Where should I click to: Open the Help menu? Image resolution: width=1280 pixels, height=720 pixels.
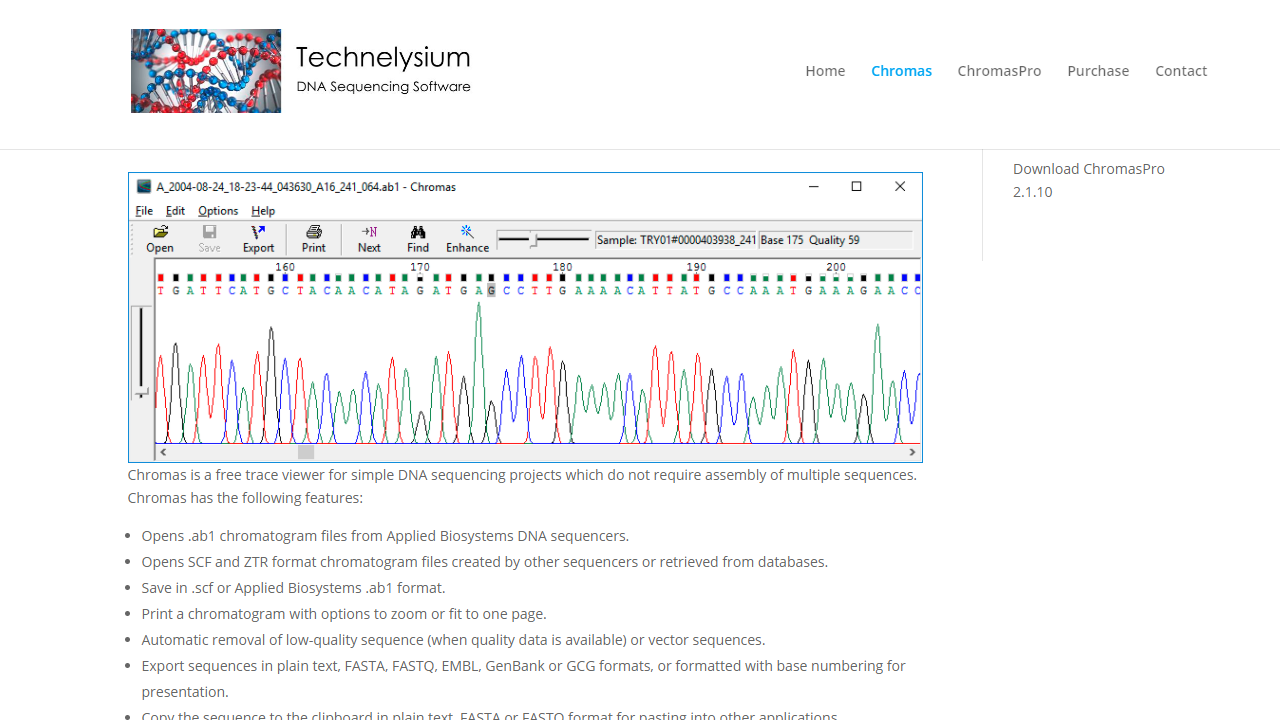263,211
